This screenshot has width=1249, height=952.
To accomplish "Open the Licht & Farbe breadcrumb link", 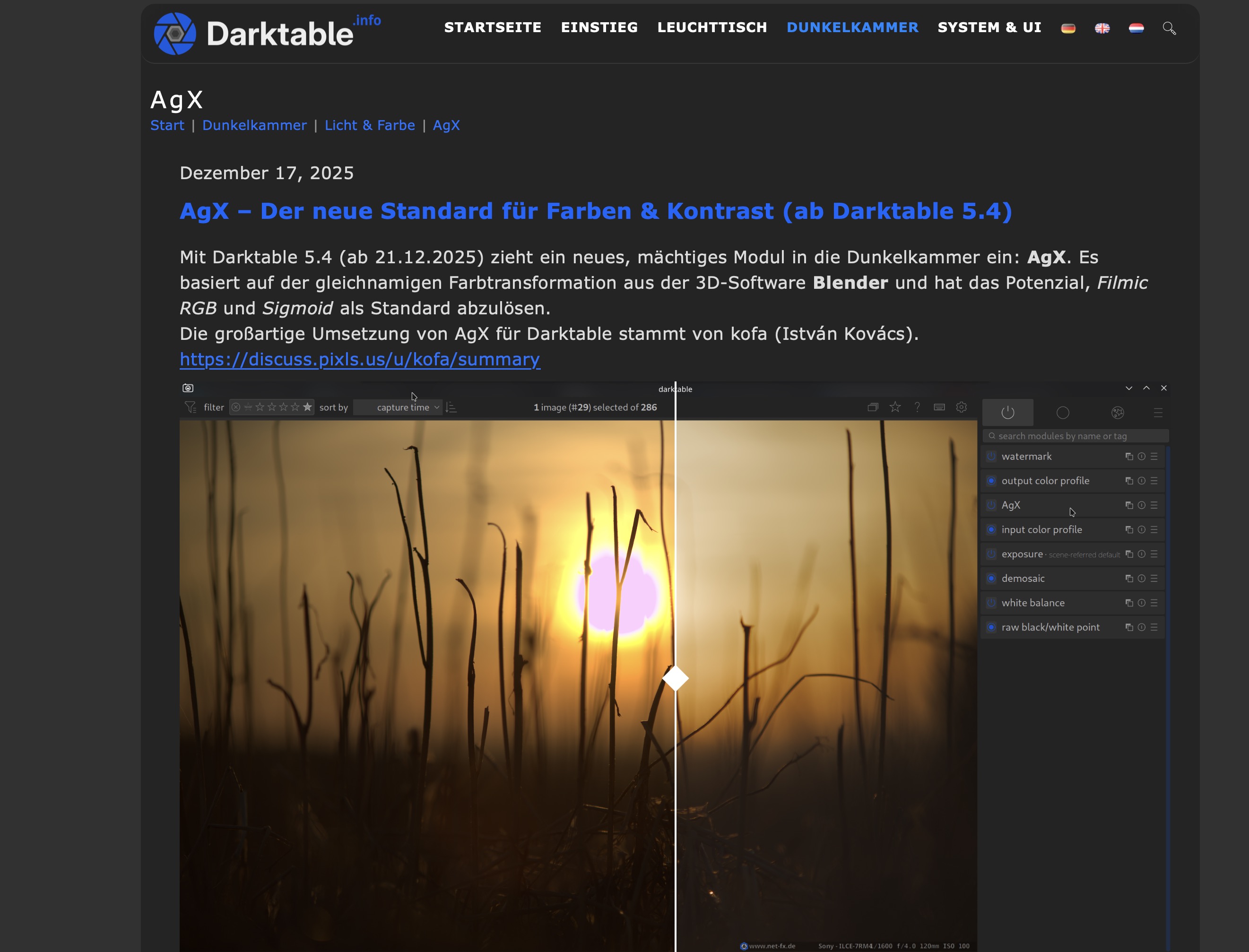I will [370, 125].
